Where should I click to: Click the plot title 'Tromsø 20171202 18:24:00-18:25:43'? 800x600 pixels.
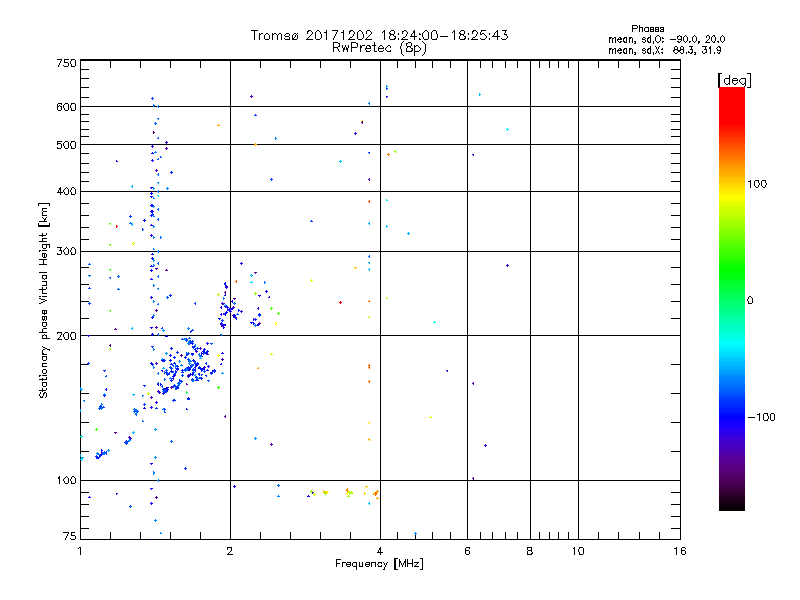[x=379, y=35]
